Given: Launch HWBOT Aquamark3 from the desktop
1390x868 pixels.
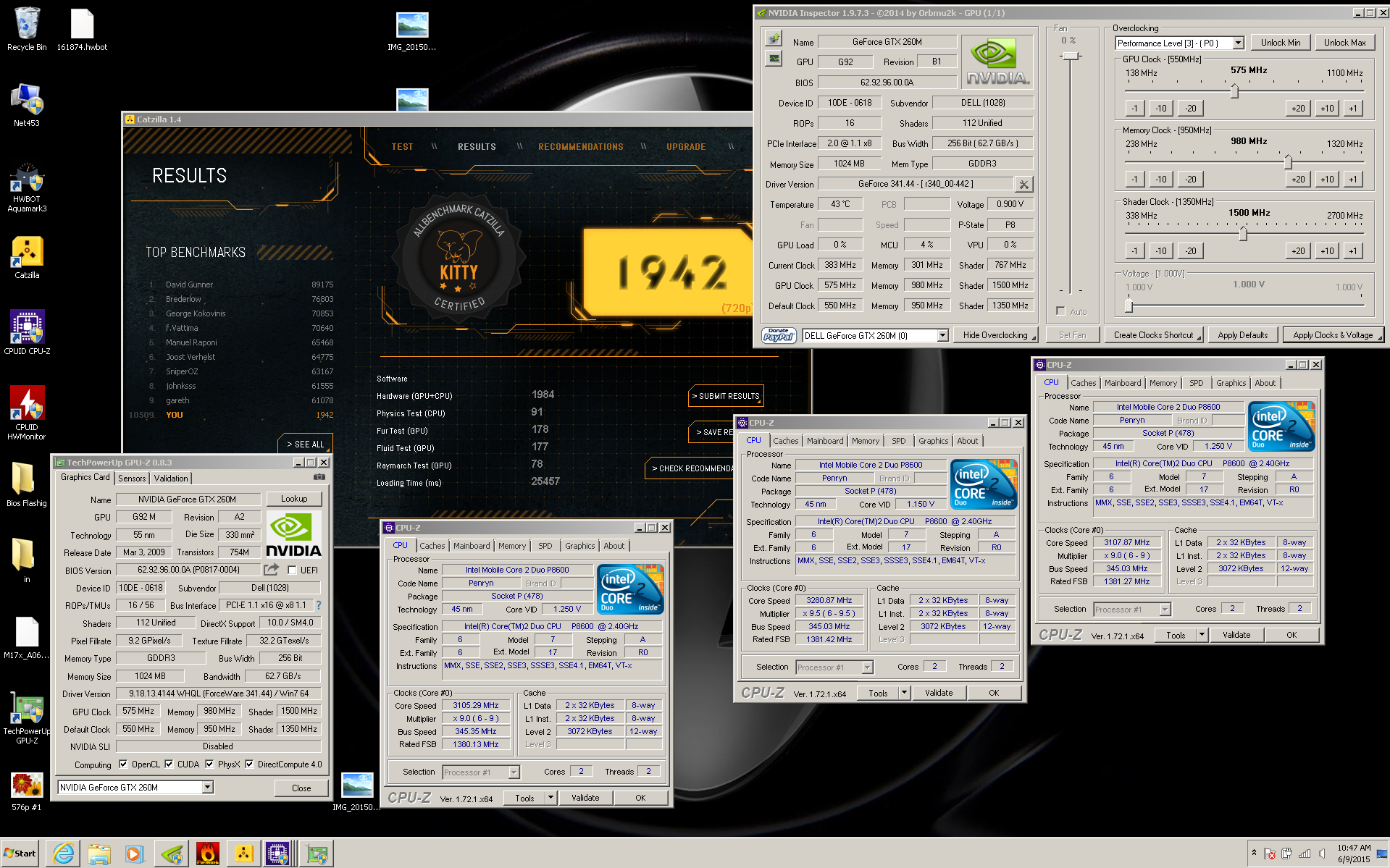Looking at the screenshot, I should coord(27,187).
